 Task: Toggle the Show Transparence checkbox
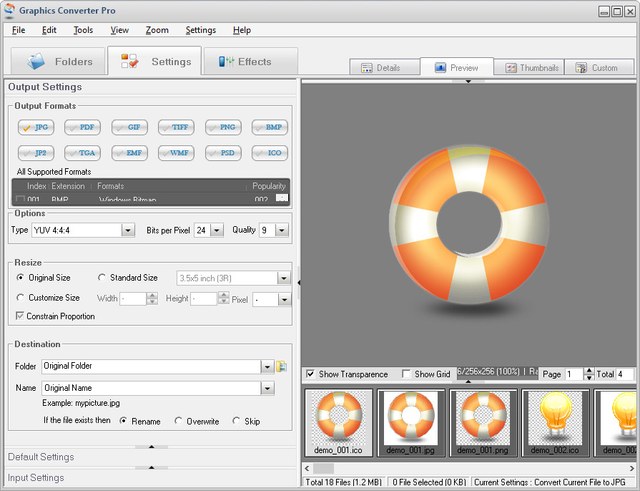pos(311,374)
